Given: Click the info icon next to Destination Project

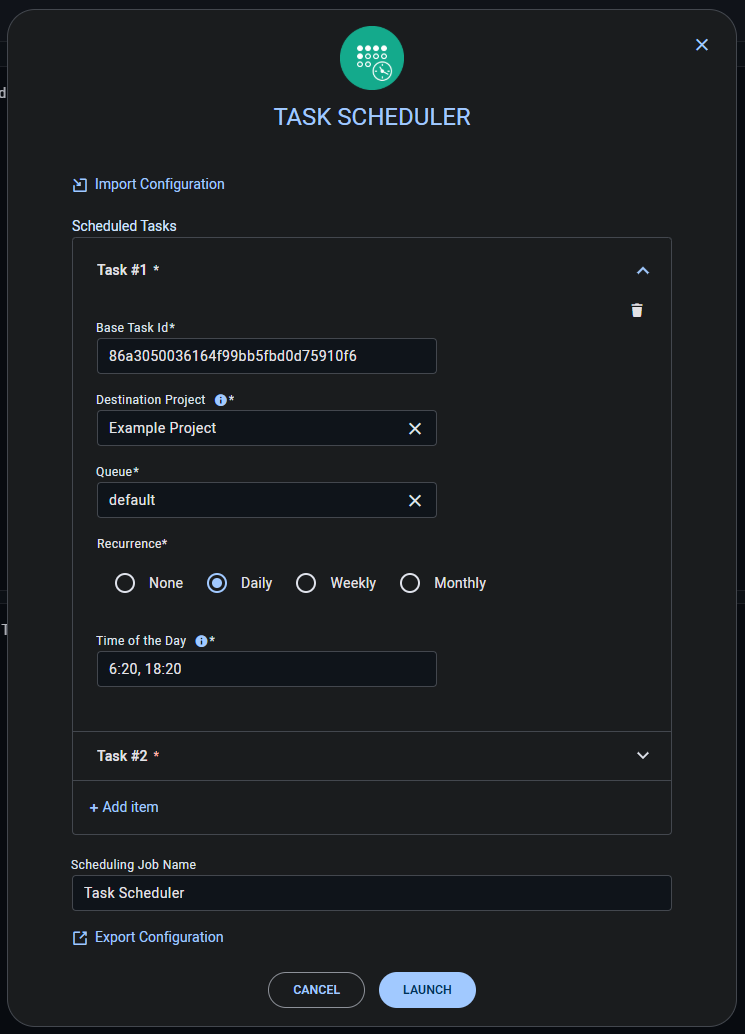Looking at the screenshot, I should 219,400.
